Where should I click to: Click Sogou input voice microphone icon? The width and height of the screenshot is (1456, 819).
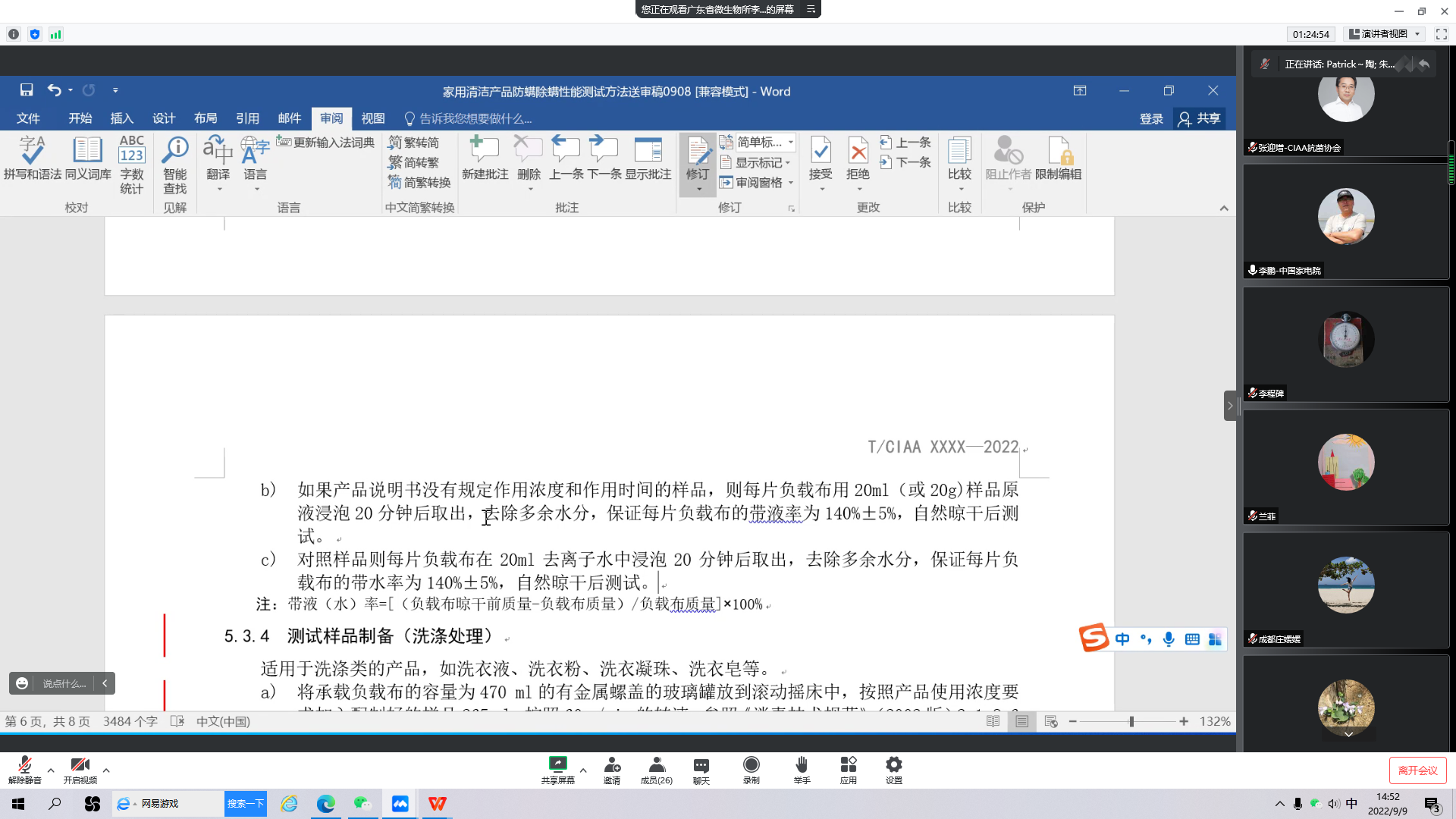coord(1169,639)
